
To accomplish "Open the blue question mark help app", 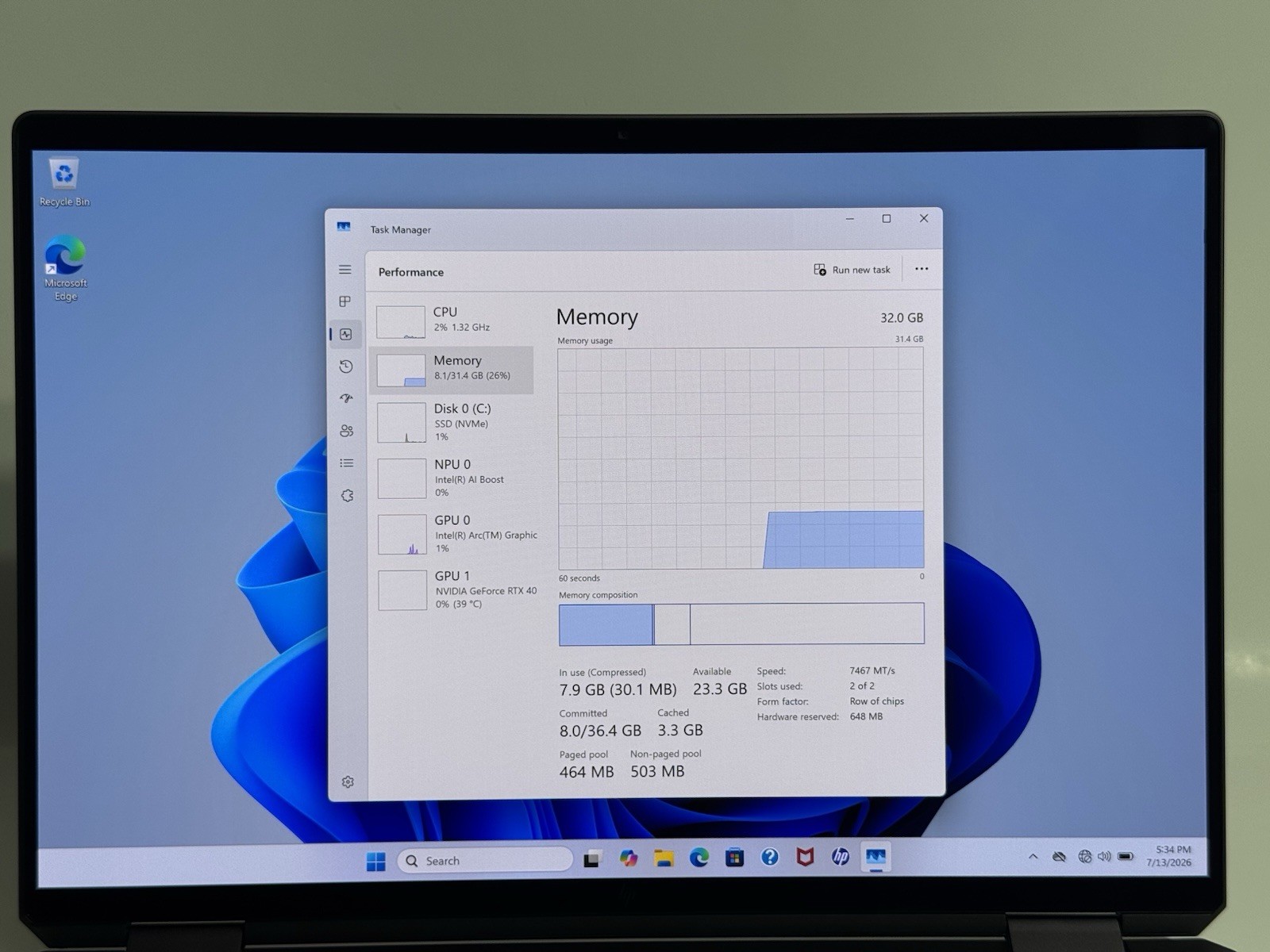I will pos(769,858).
